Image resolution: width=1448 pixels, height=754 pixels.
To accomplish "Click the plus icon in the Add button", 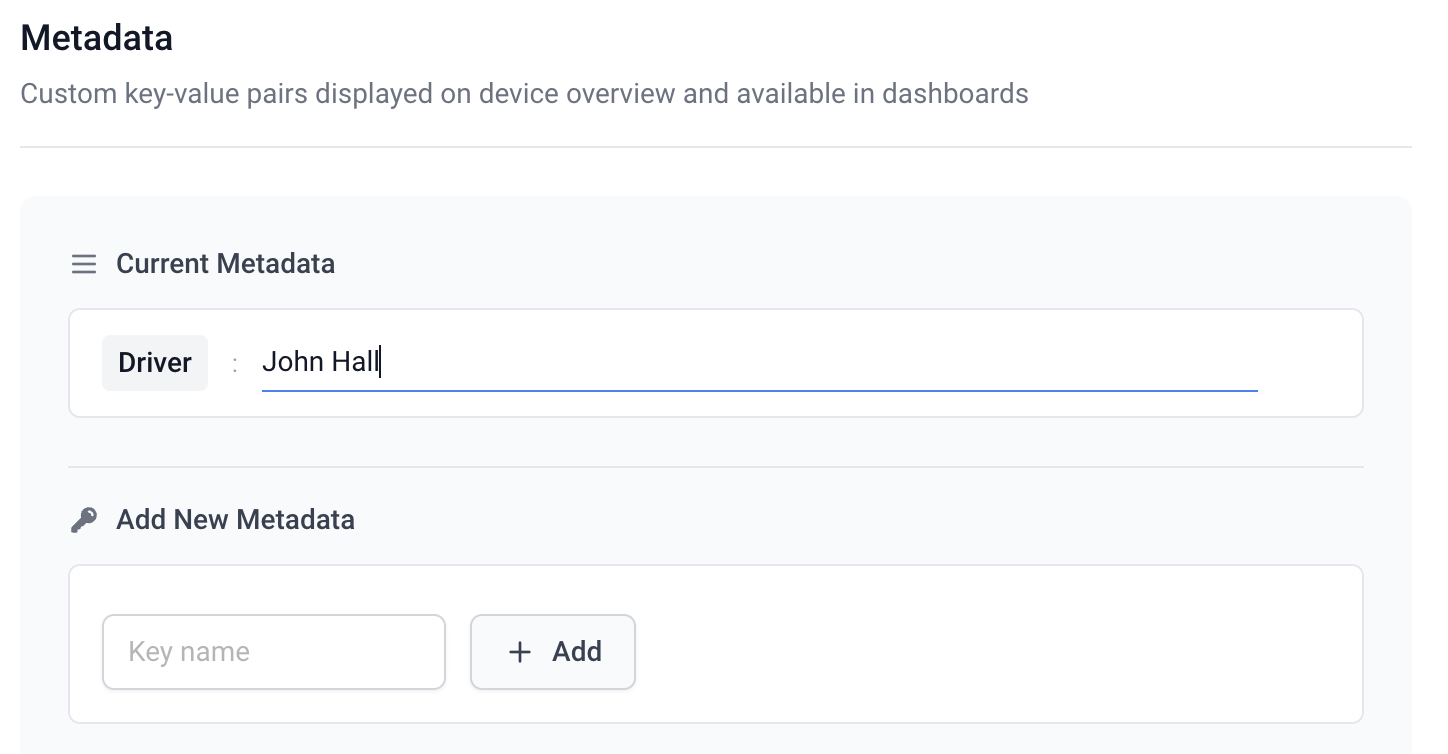I will coord(520,652).
